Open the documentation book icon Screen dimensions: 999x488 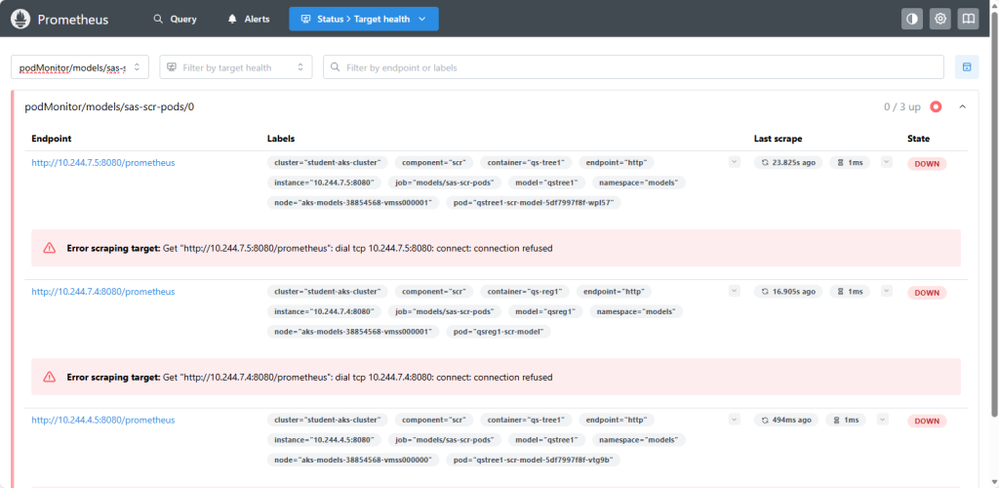pyautogui.click(x=968, y=19)
